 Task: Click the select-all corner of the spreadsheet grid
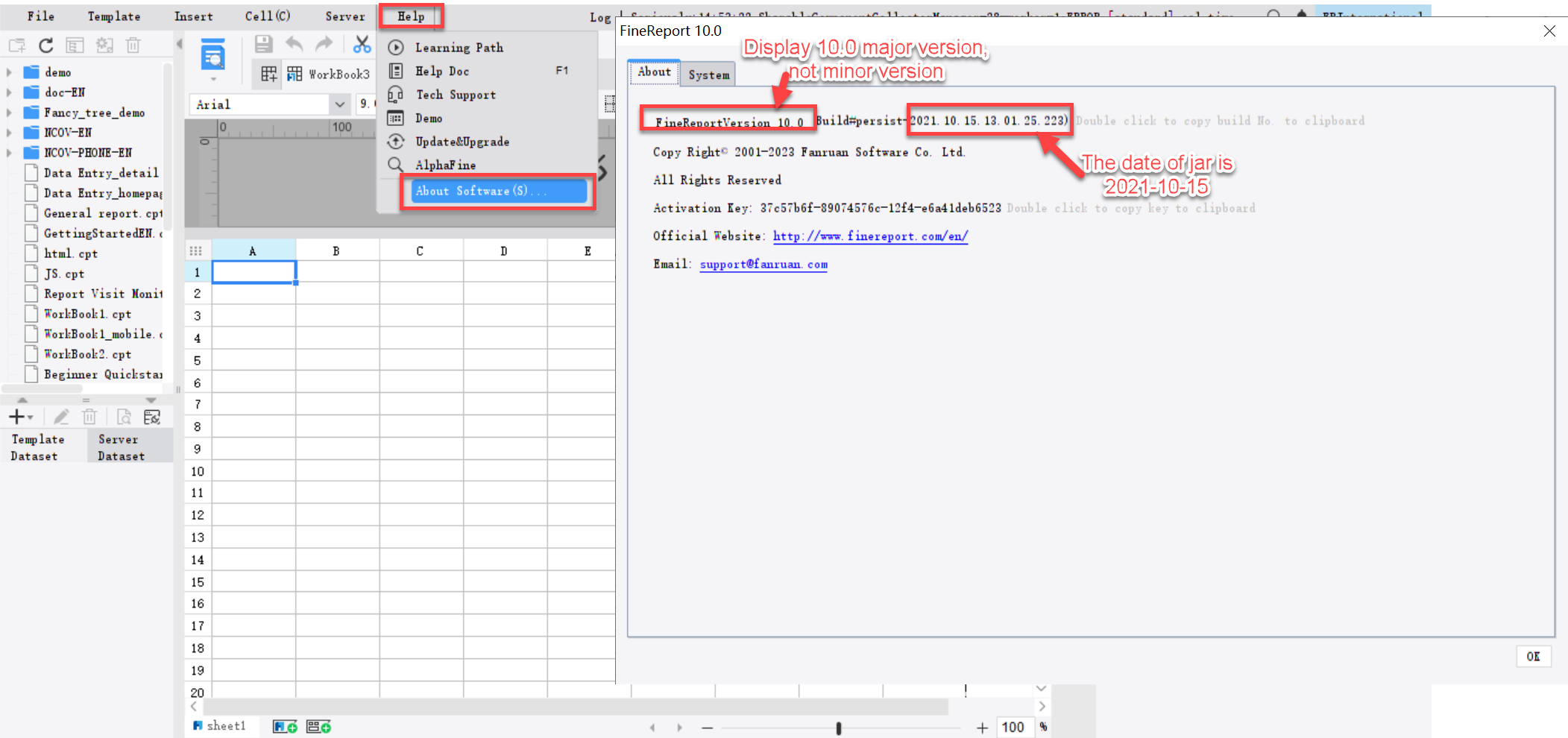coord(196,250)
